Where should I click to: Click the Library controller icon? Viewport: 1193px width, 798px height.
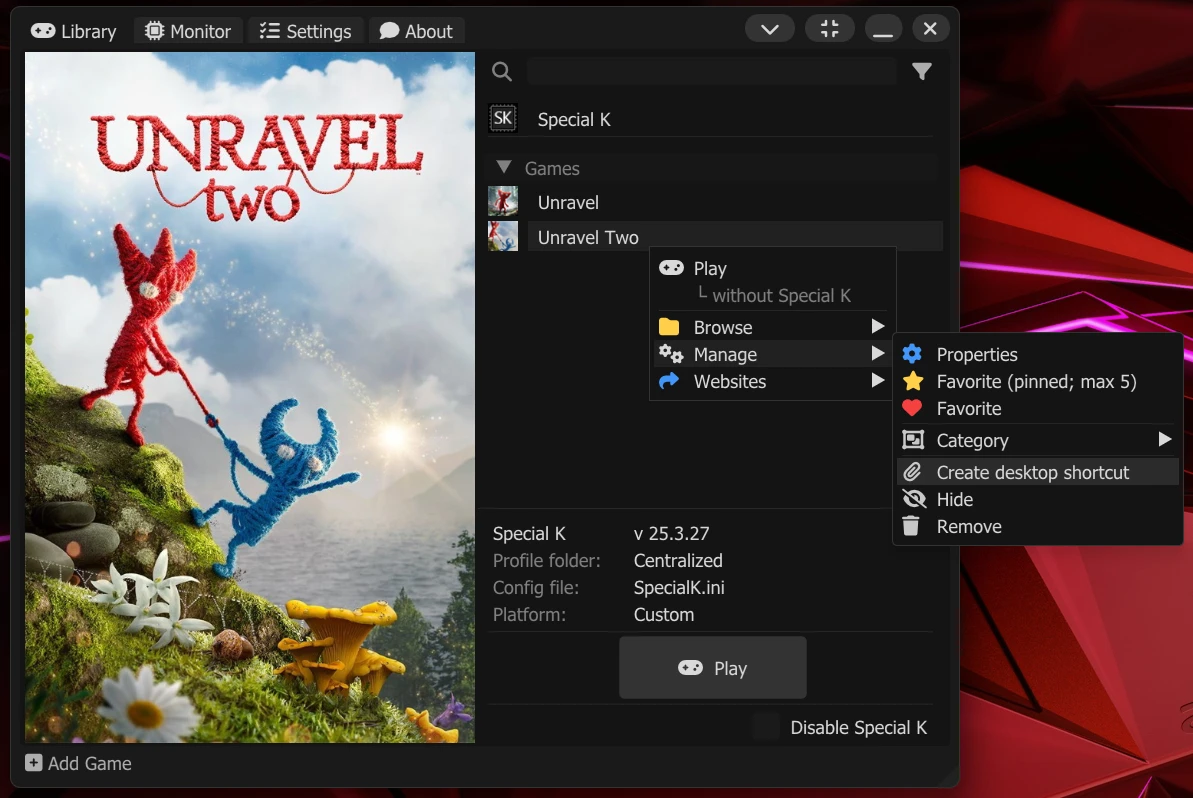43,31
